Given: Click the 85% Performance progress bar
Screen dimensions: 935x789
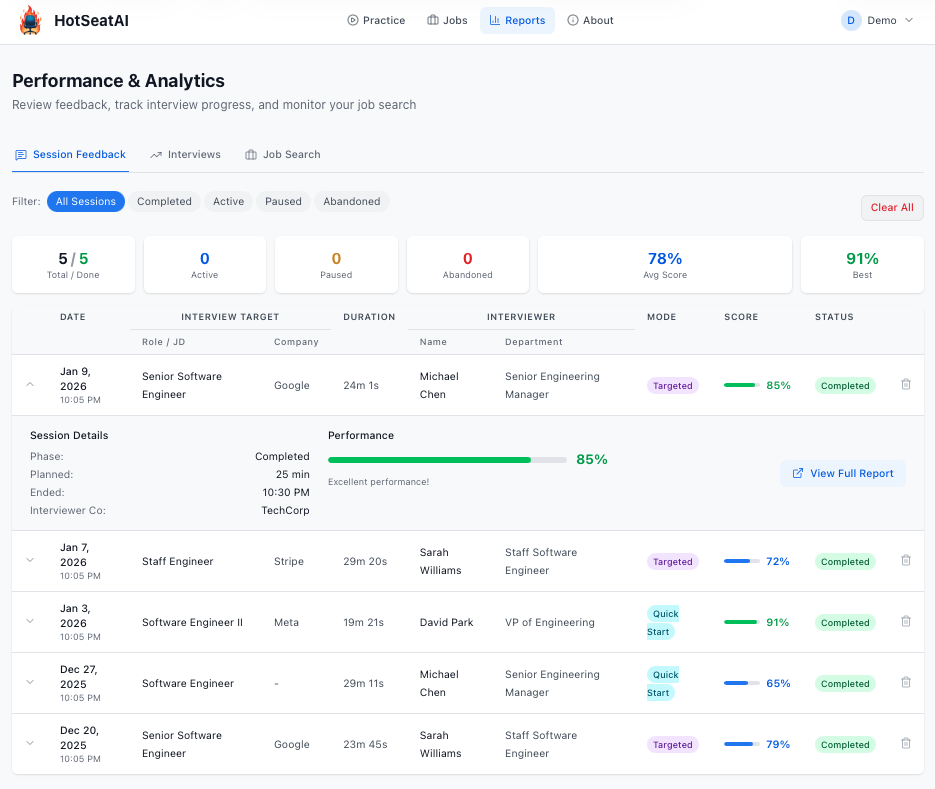Looking at the screenshot, I should point(447,460).
